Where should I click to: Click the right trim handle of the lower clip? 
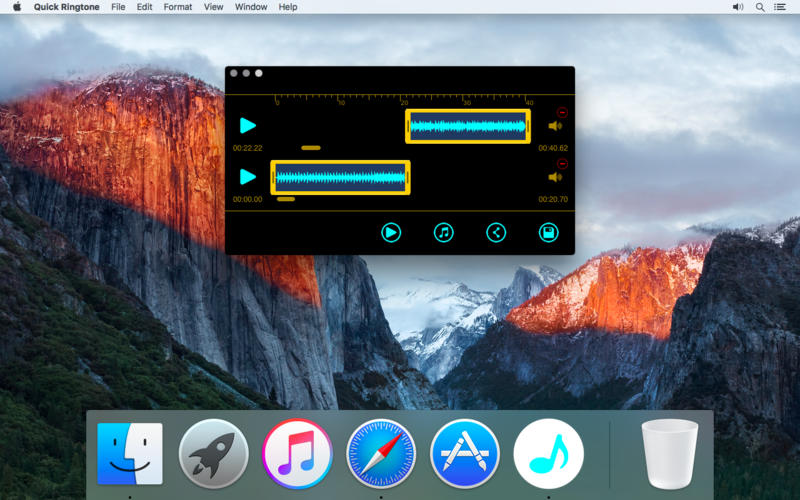408,177
